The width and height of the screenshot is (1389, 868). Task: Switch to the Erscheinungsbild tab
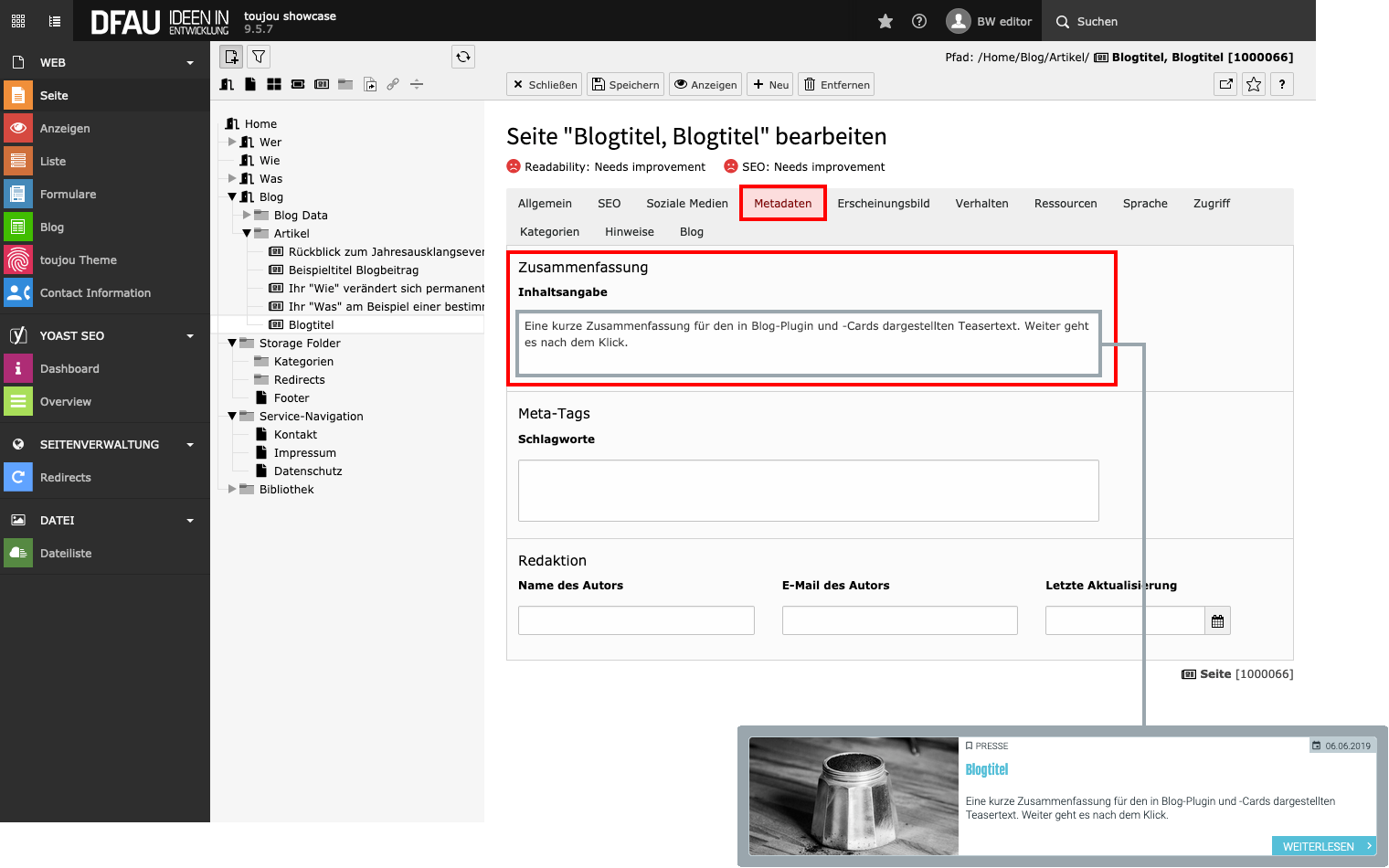point(883,204)
